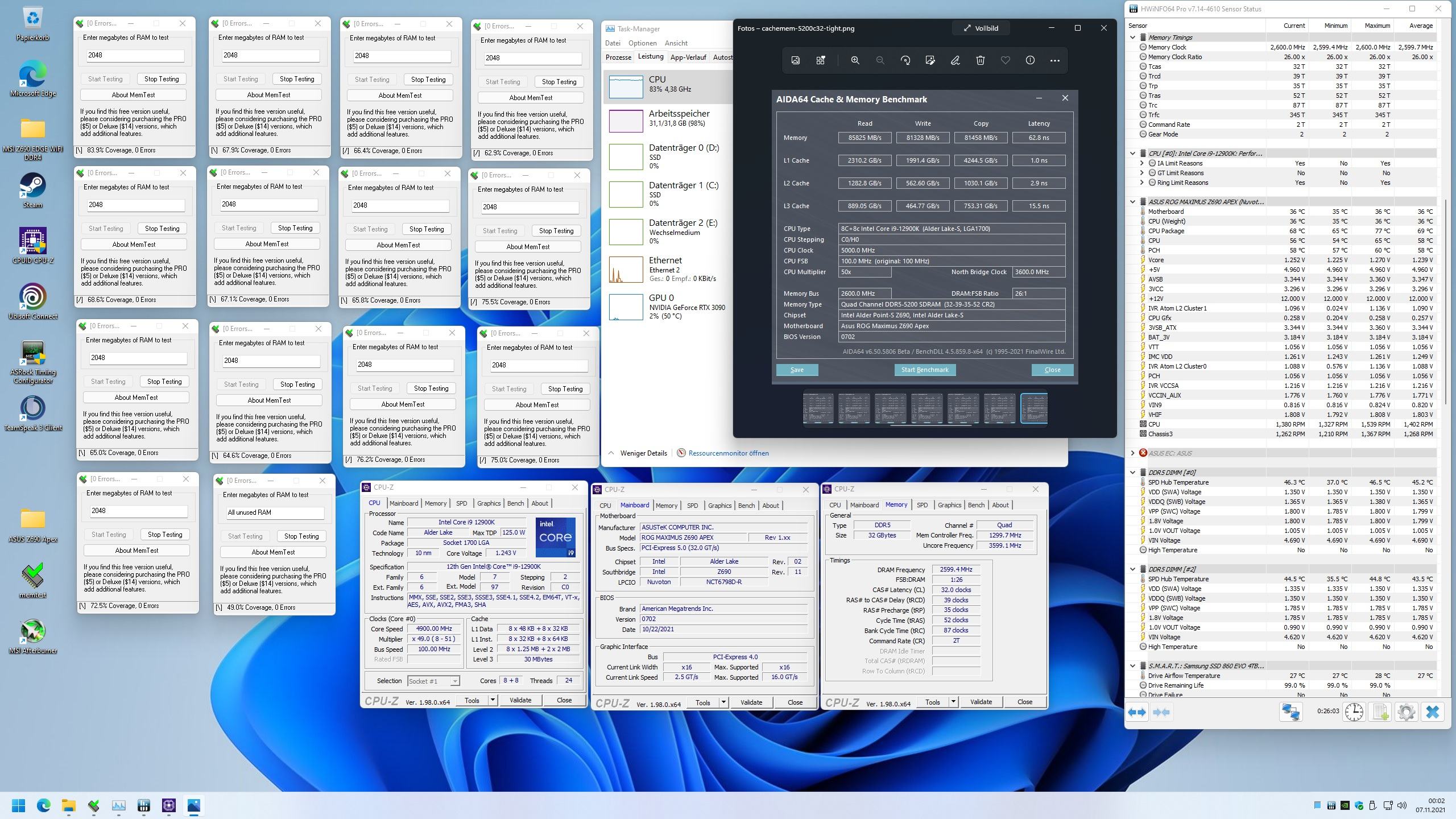1456x819 pixels.
Task: Open the edit image tool in Fotos
Action: pyautogui.click(x=930, y=60)
